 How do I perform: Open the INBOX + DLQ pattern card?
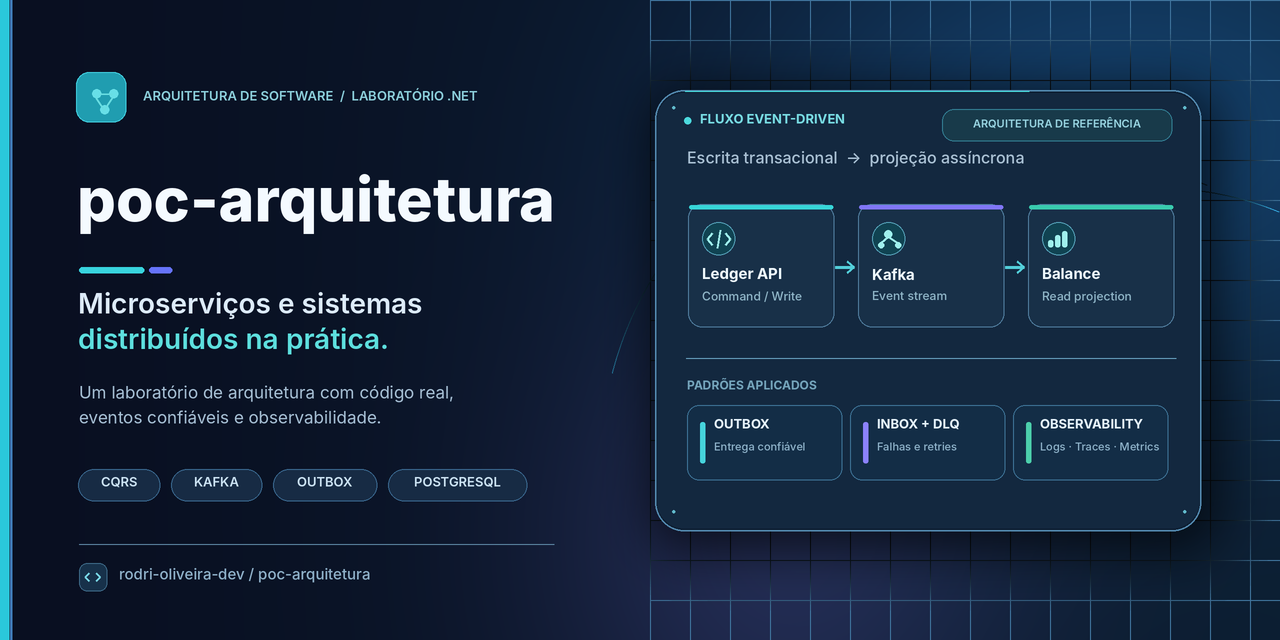(928, 442)
